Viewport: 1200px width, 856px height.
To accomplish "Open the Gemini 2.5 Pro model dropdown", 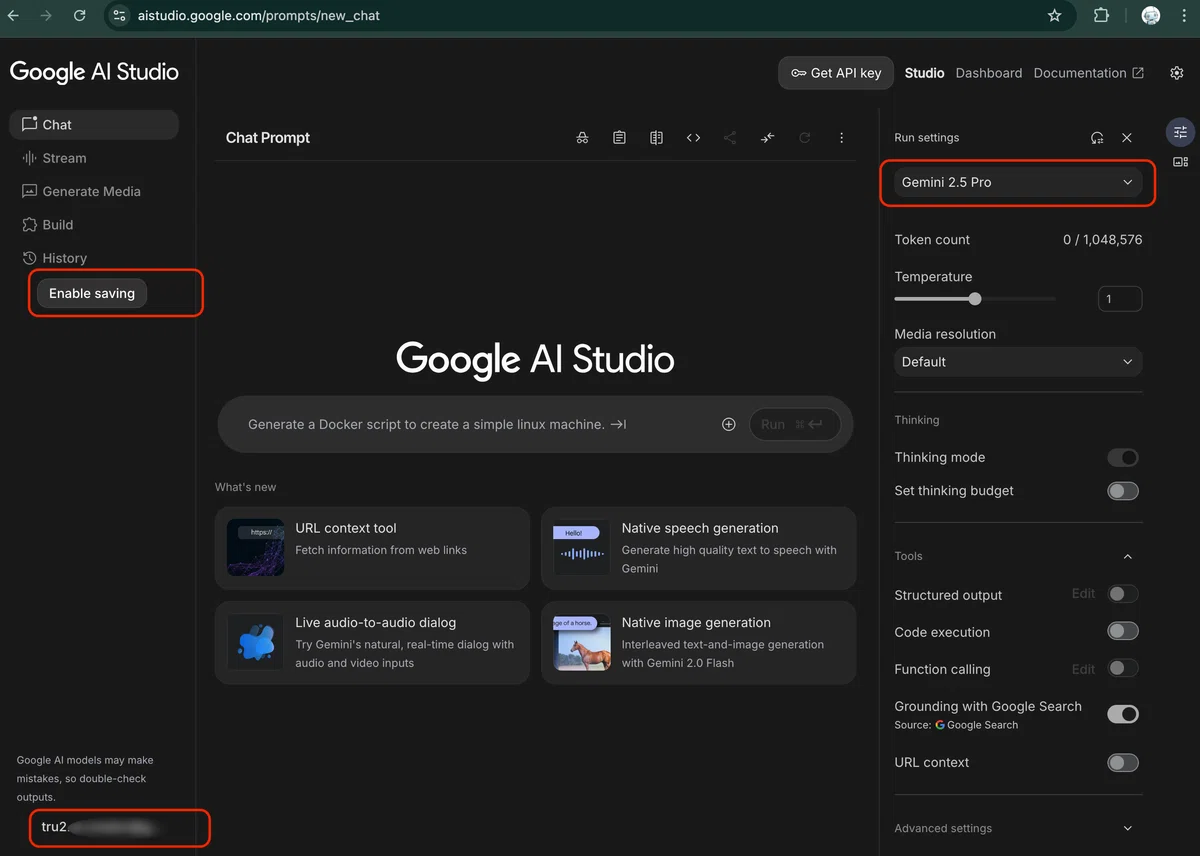I will pos(1018,182).
